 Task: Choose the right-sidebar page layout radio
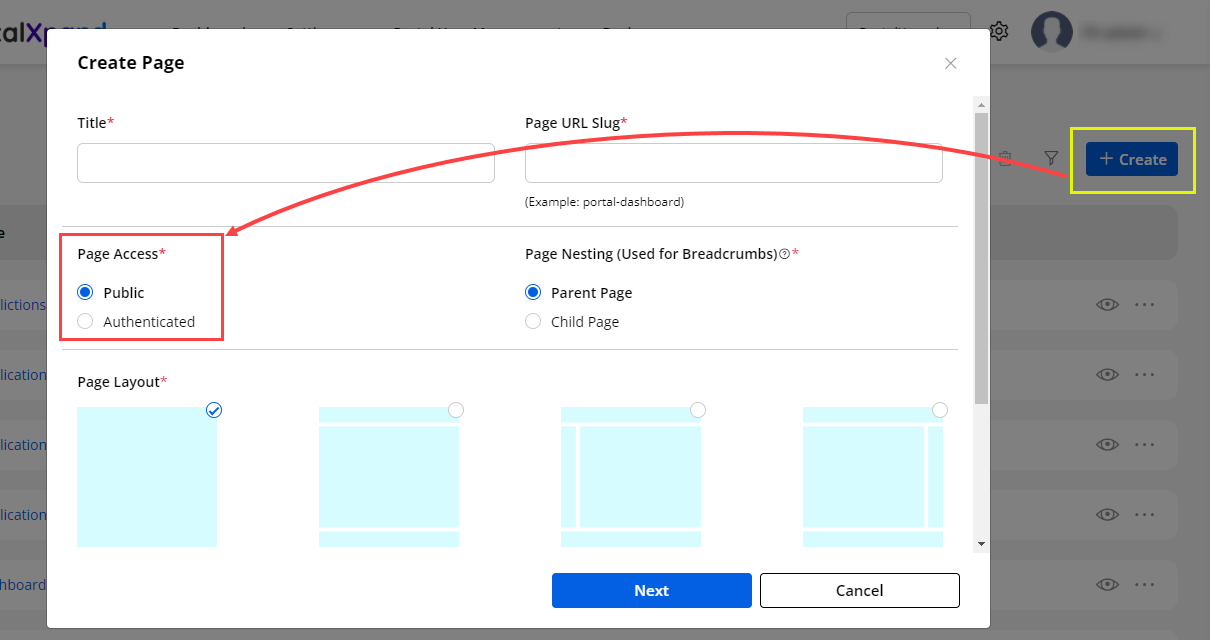(x=940, y=410)
